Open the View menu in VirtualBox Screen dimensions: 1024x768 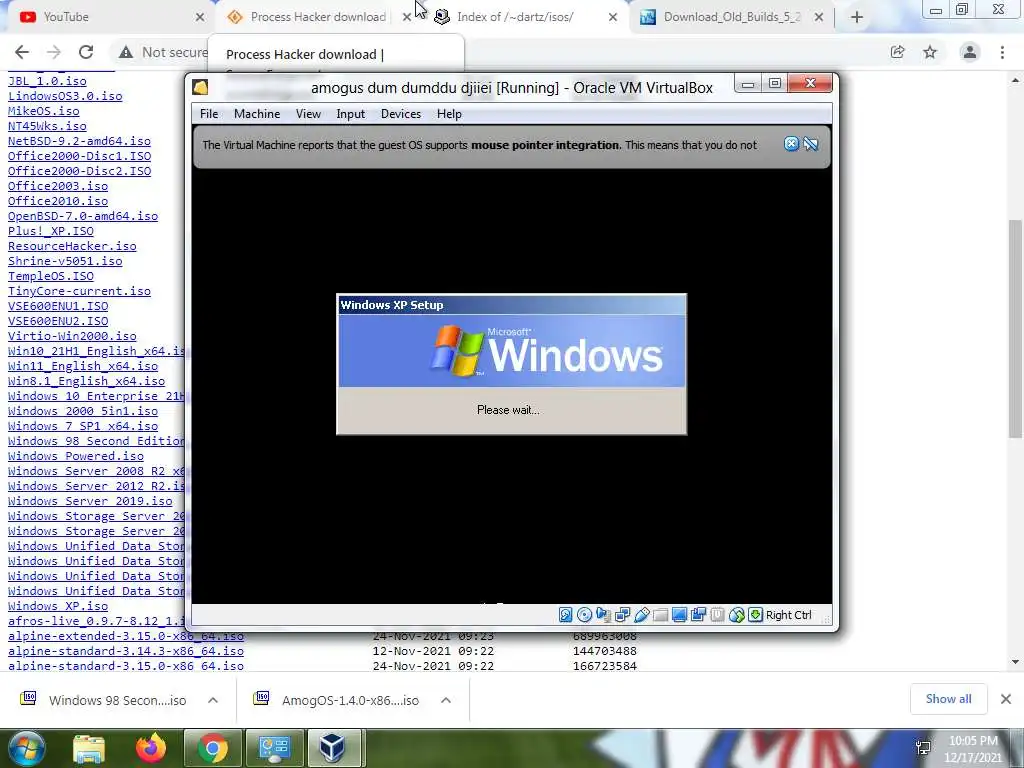tap(308, 114)
